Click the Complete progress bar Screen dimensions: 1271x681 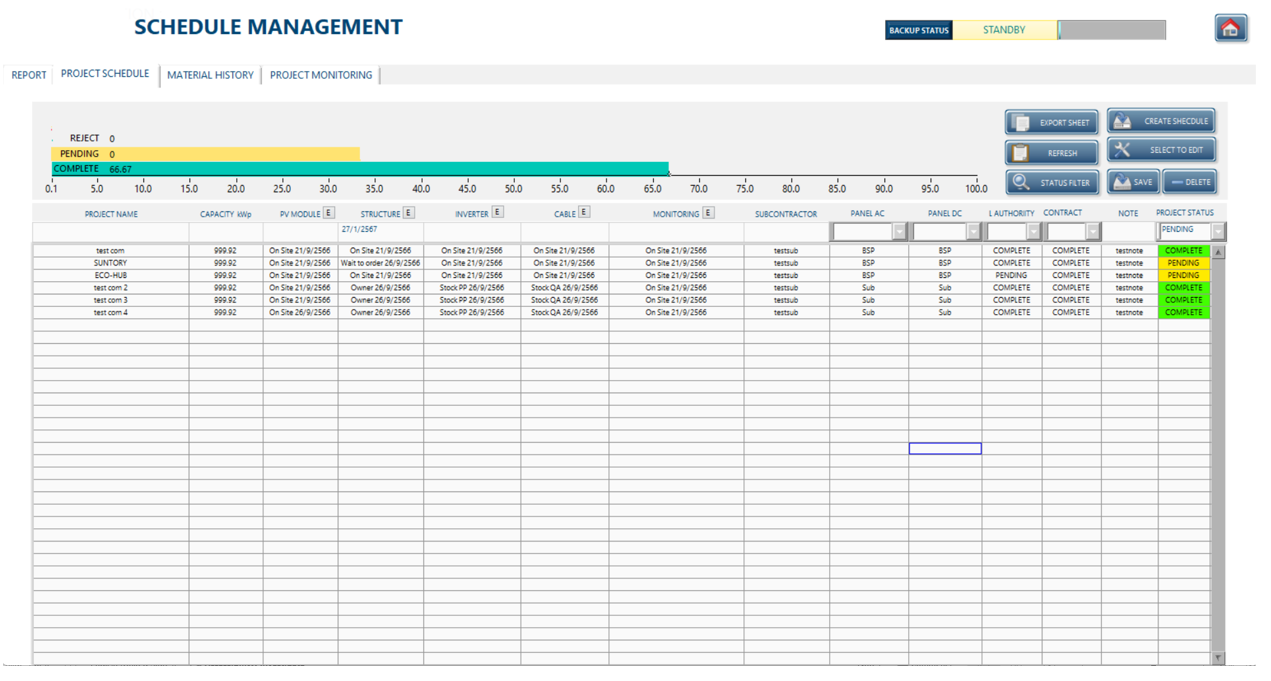click(360, 169)
